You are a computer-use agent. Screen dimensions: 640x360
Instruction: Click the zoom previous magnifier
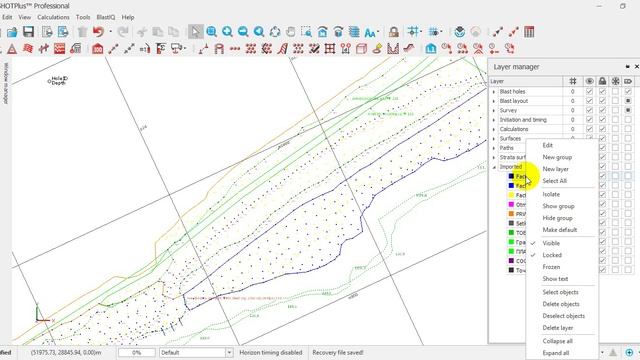click(259, 32)
